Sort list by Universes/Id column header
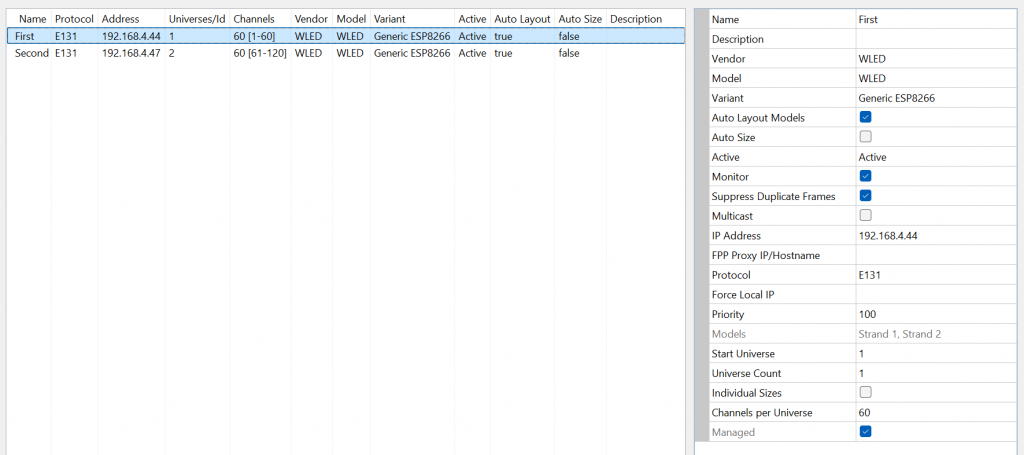Image resolution: width=1024 pixels, height=455 pixels. pyautogui.click(x=197, y=19)
